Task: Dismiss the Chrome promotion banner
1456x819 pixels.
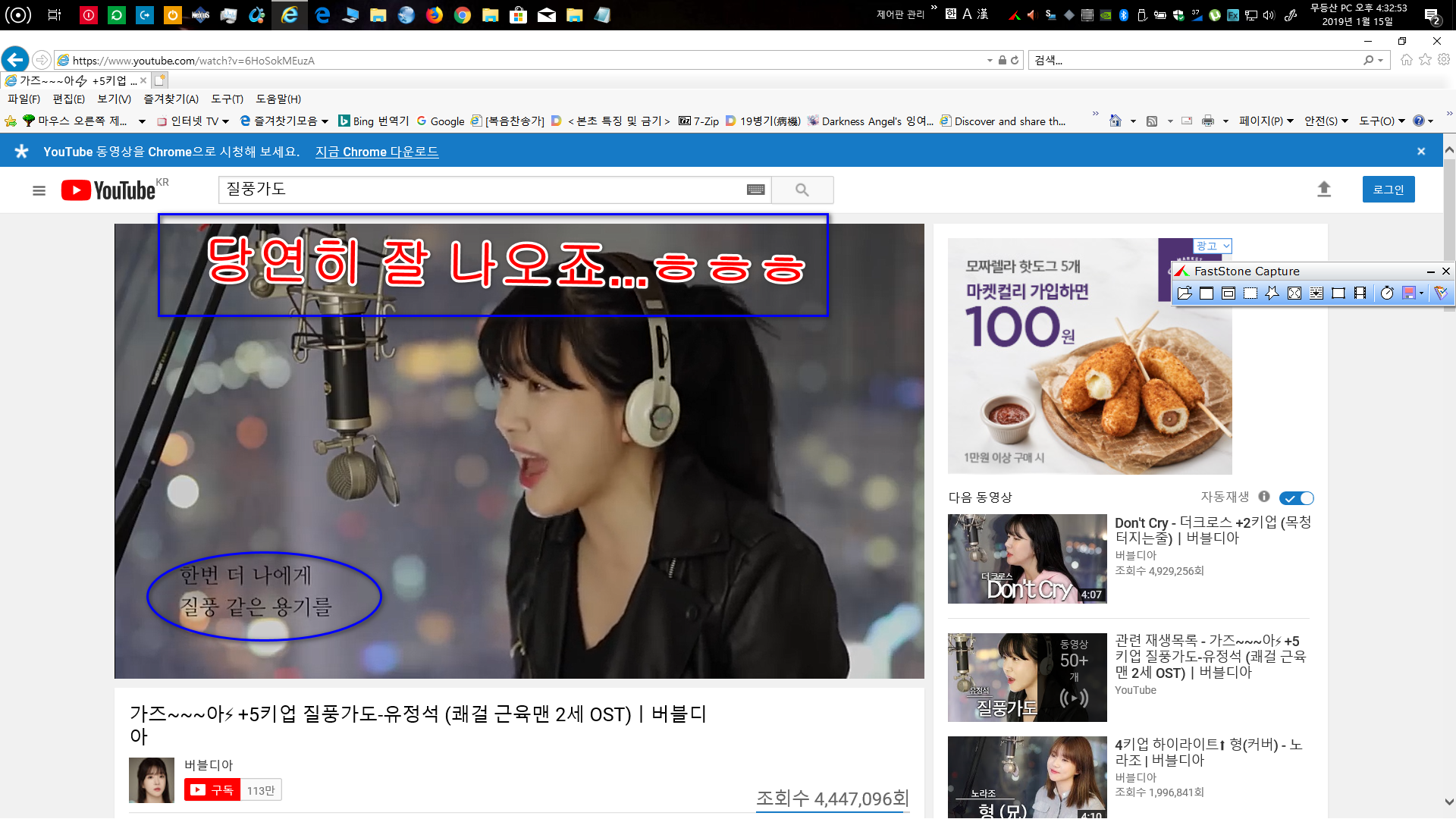Action: [x=1421, y=152]
